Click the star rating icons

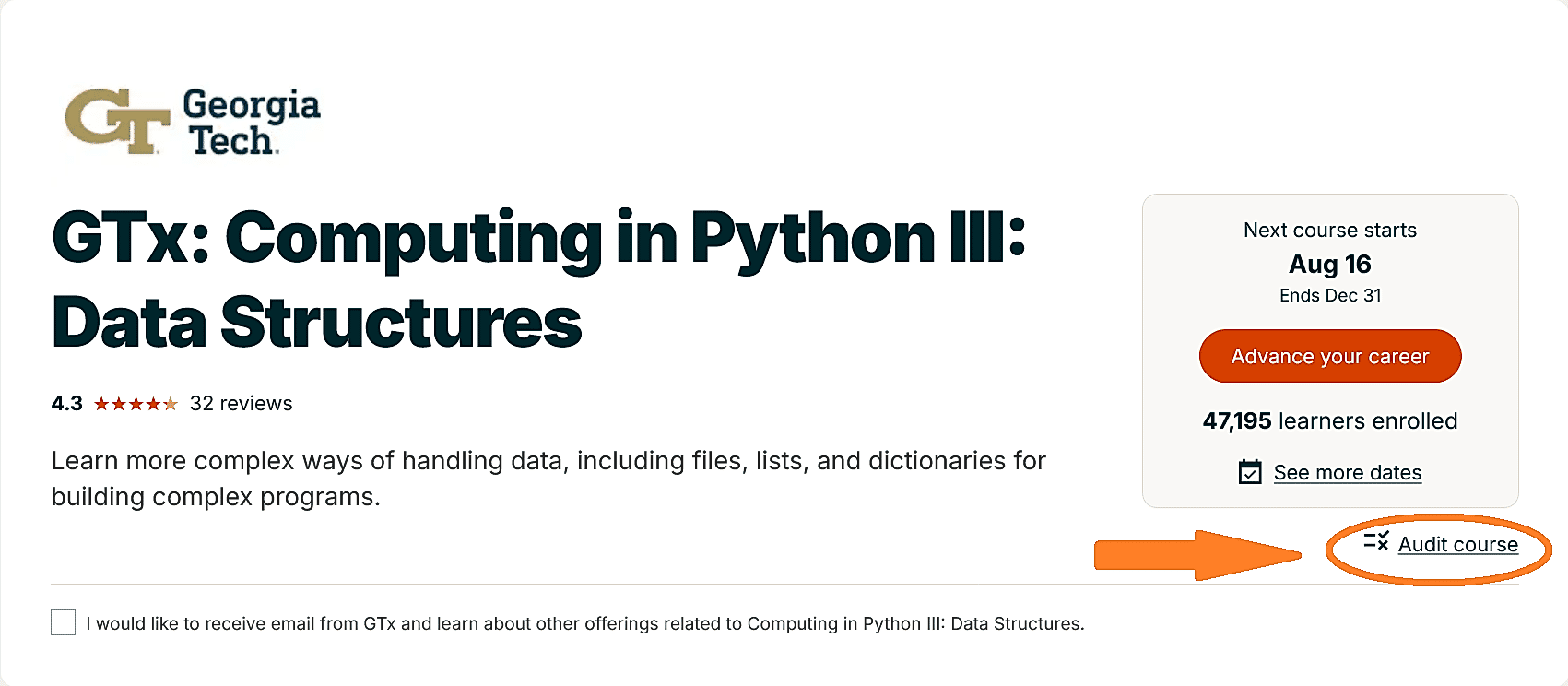[x=136, y=404]
